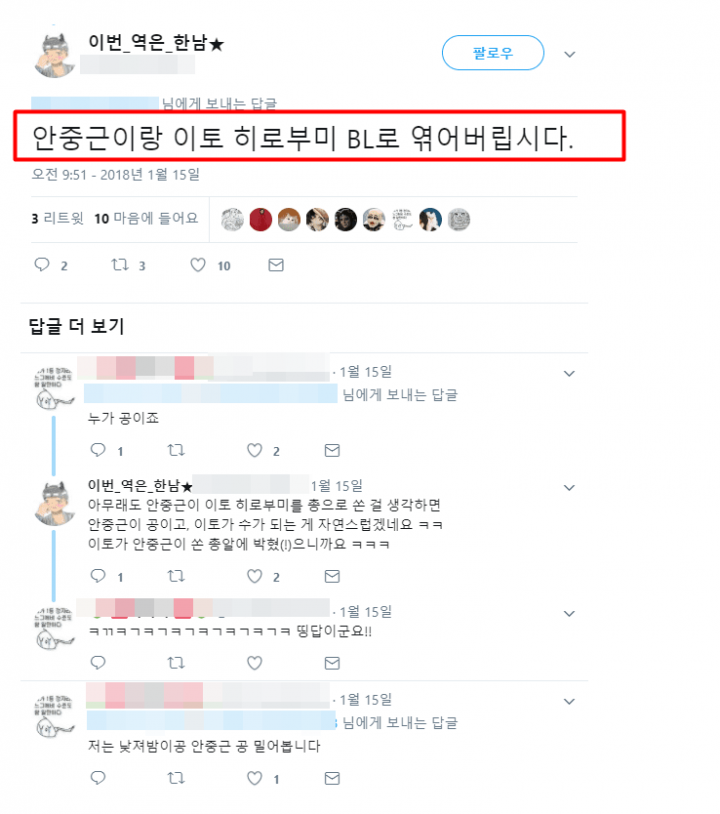This screenshot has width=720, height=814.
Task: Retweet the '누가 공이죠' reply
Action: [x=176, y=450]
